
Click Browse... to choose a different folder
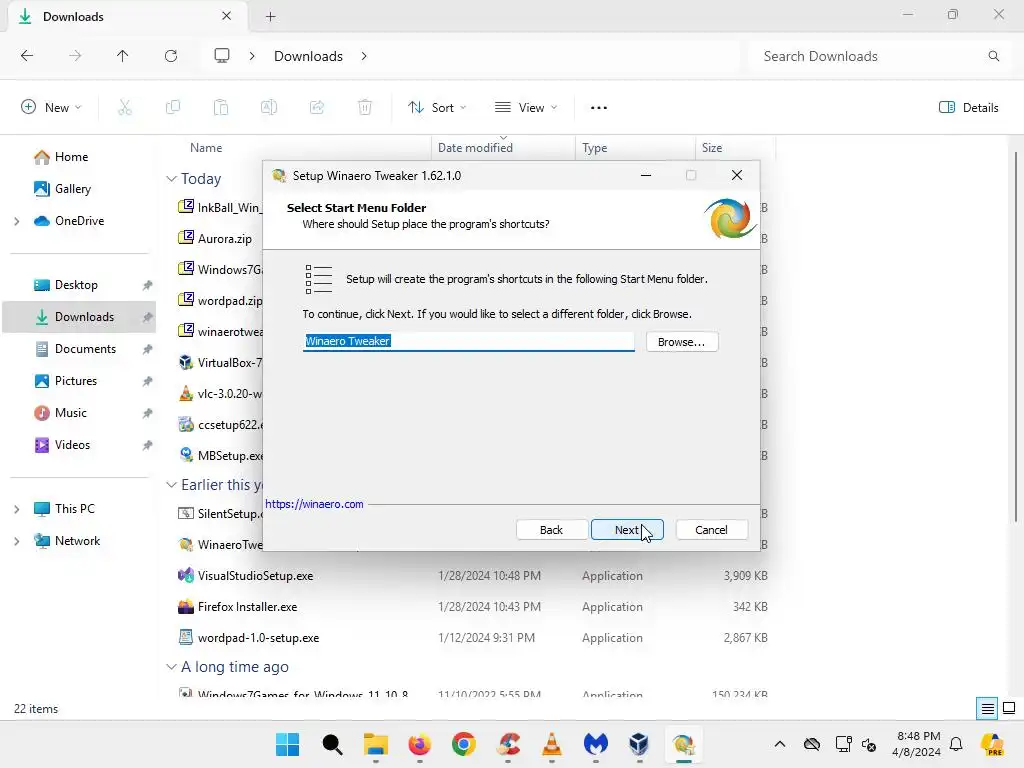point(682,342)
